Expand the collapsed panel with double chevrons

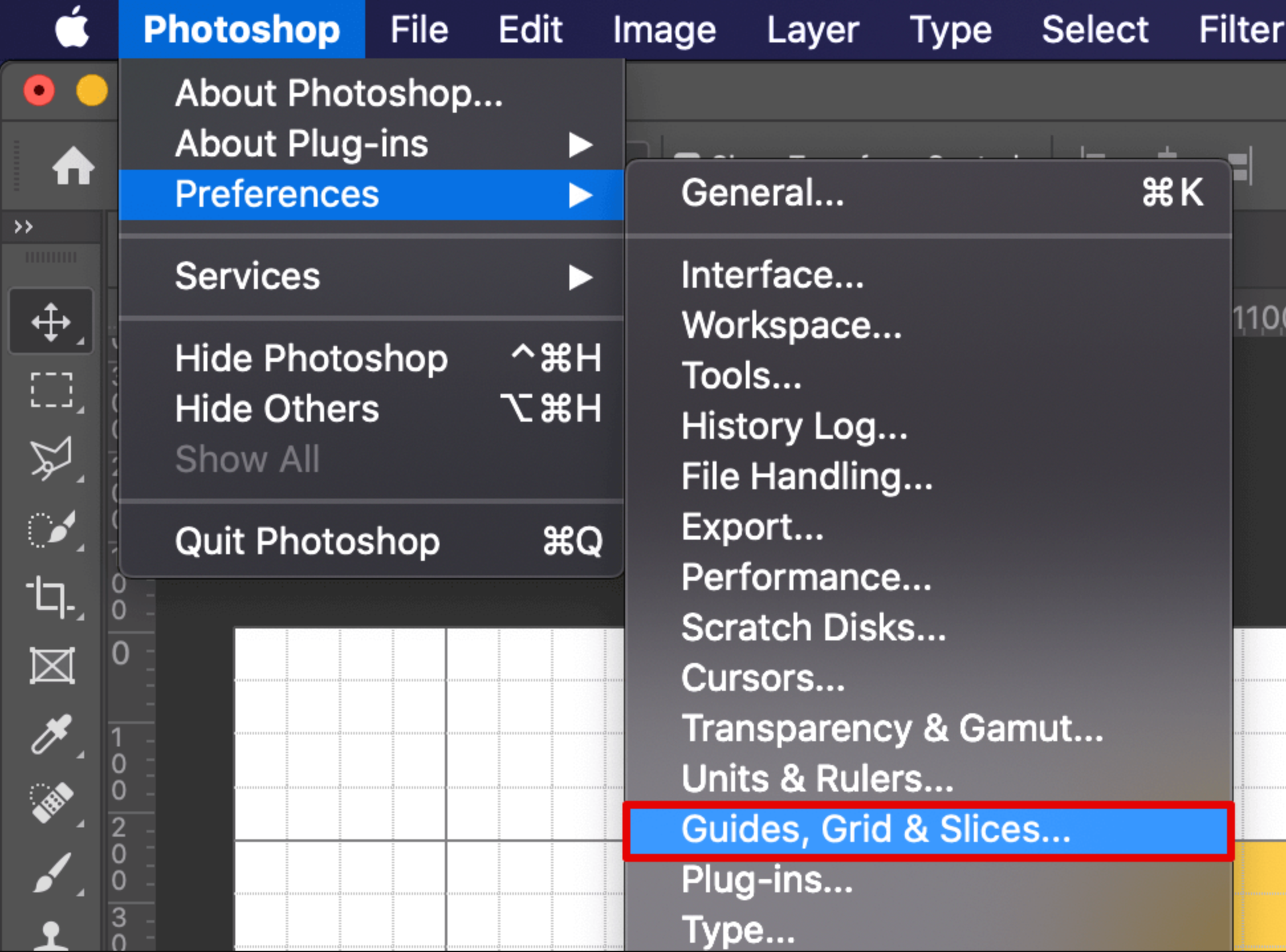coord(23,227)
